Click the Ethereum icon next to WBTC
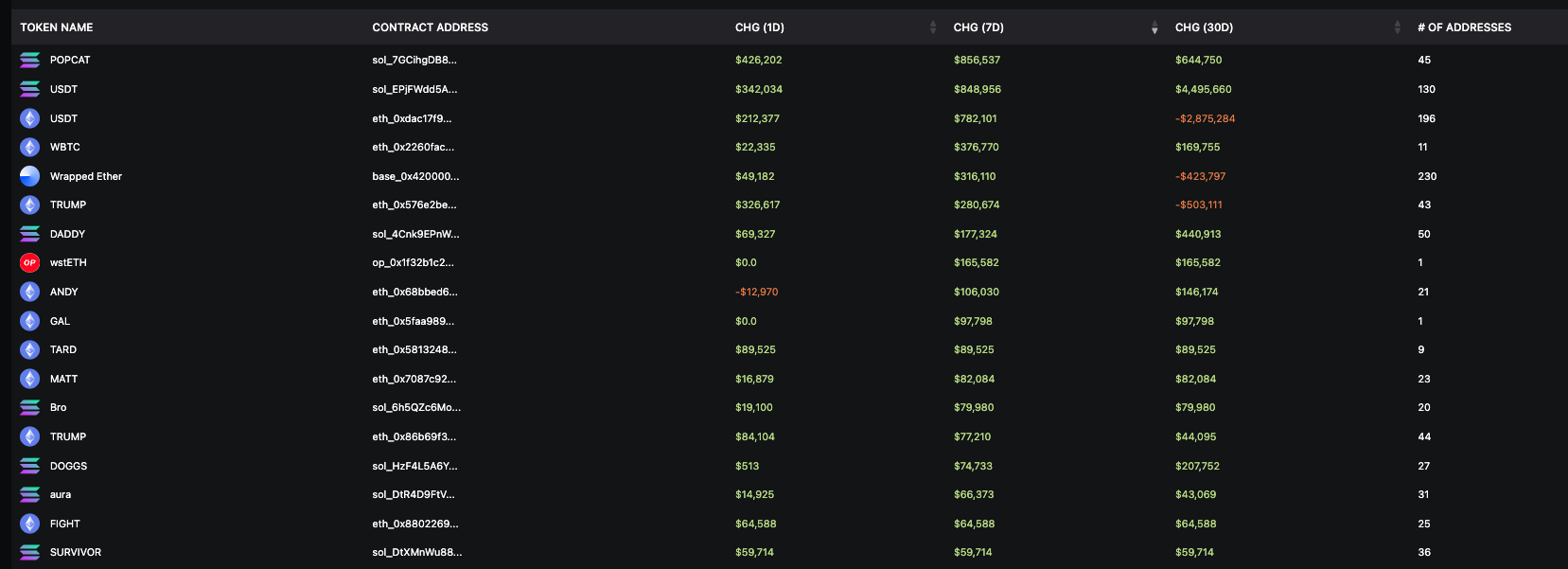This screenshot has width=1568, height=569. coord(30,147)
